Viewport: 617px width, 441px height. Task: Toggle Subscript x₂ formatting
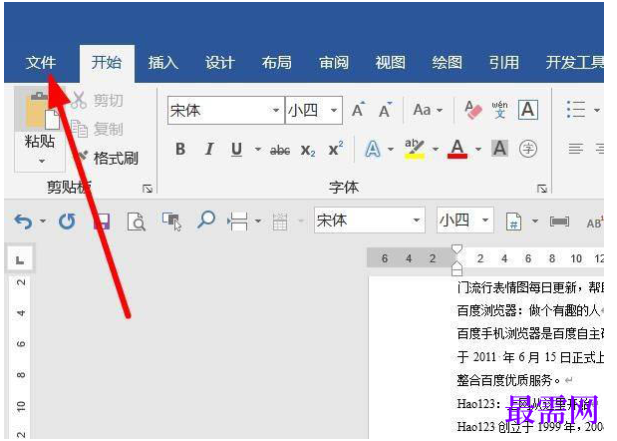[308, 150]
